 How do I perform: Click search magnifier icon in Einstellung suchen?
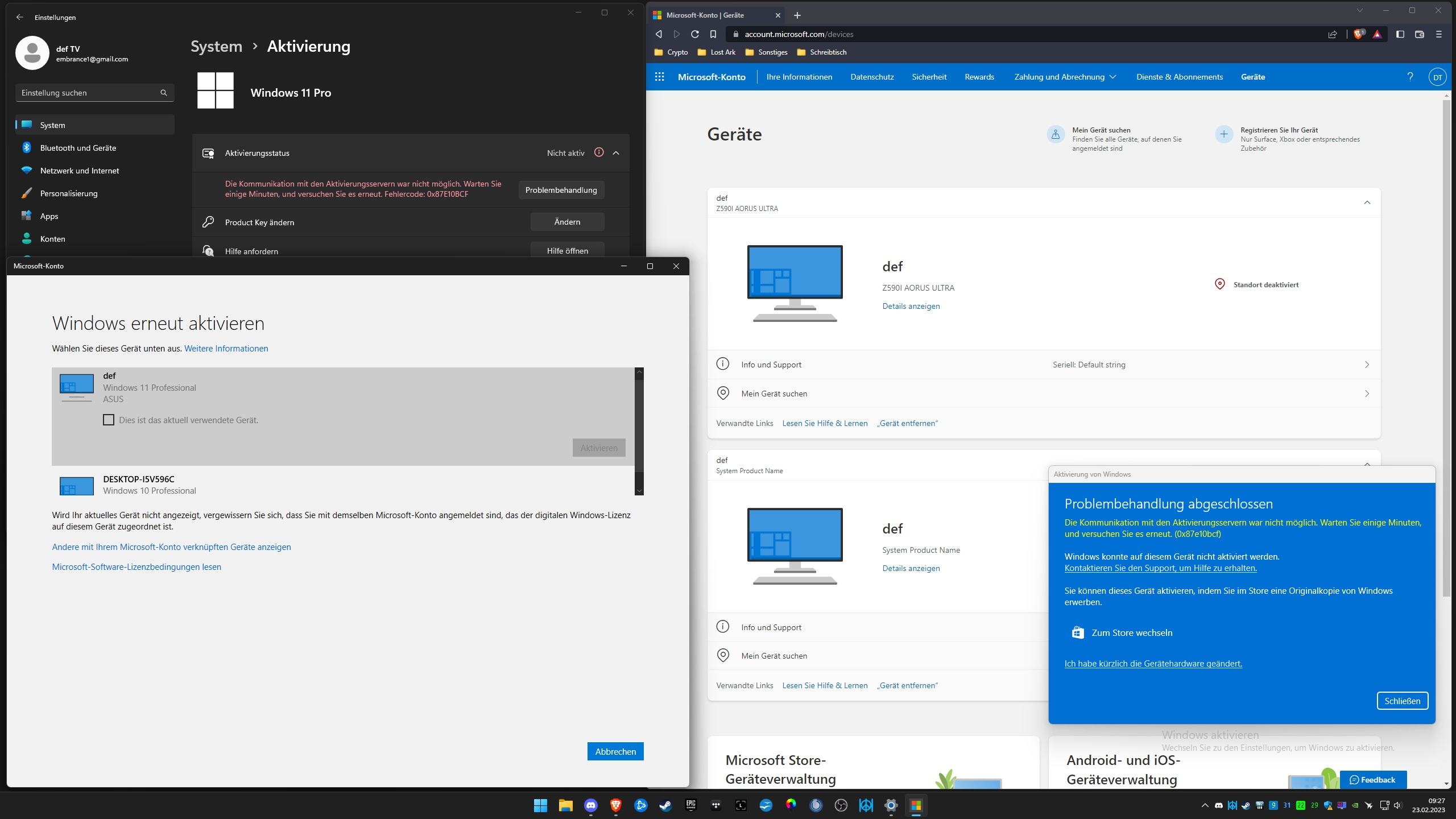(164, 93)
